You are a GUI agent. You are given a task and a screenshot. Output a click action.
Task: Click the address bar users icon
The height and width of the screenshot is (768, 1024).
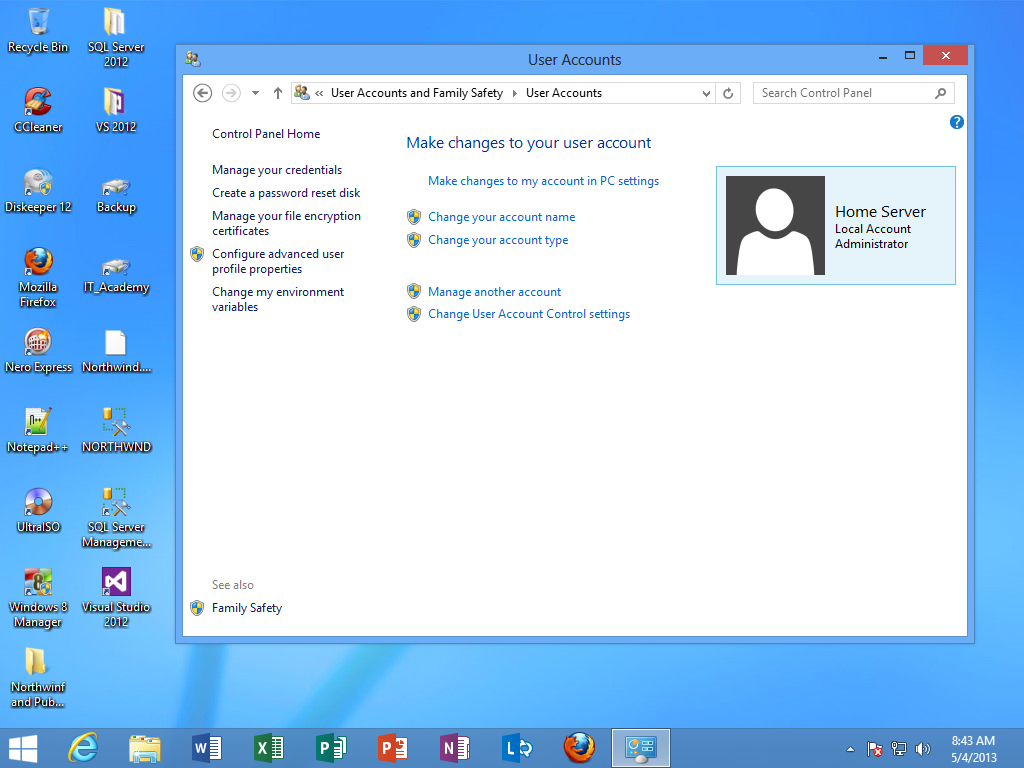tap(302, 93)
